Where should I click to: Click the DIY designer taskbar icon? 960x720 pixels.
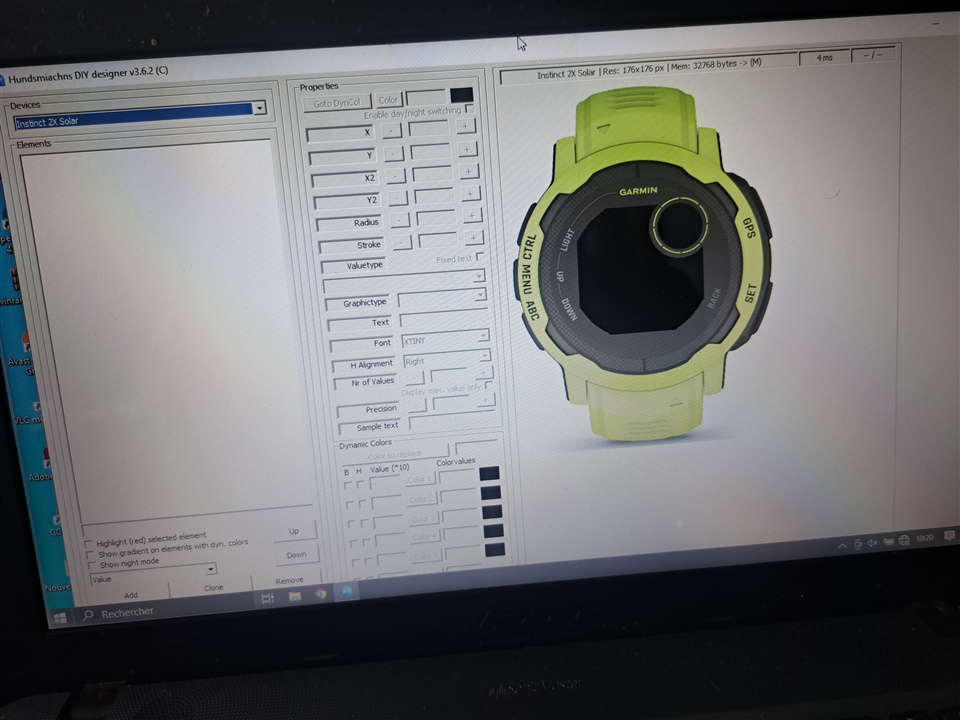(346, 592)
